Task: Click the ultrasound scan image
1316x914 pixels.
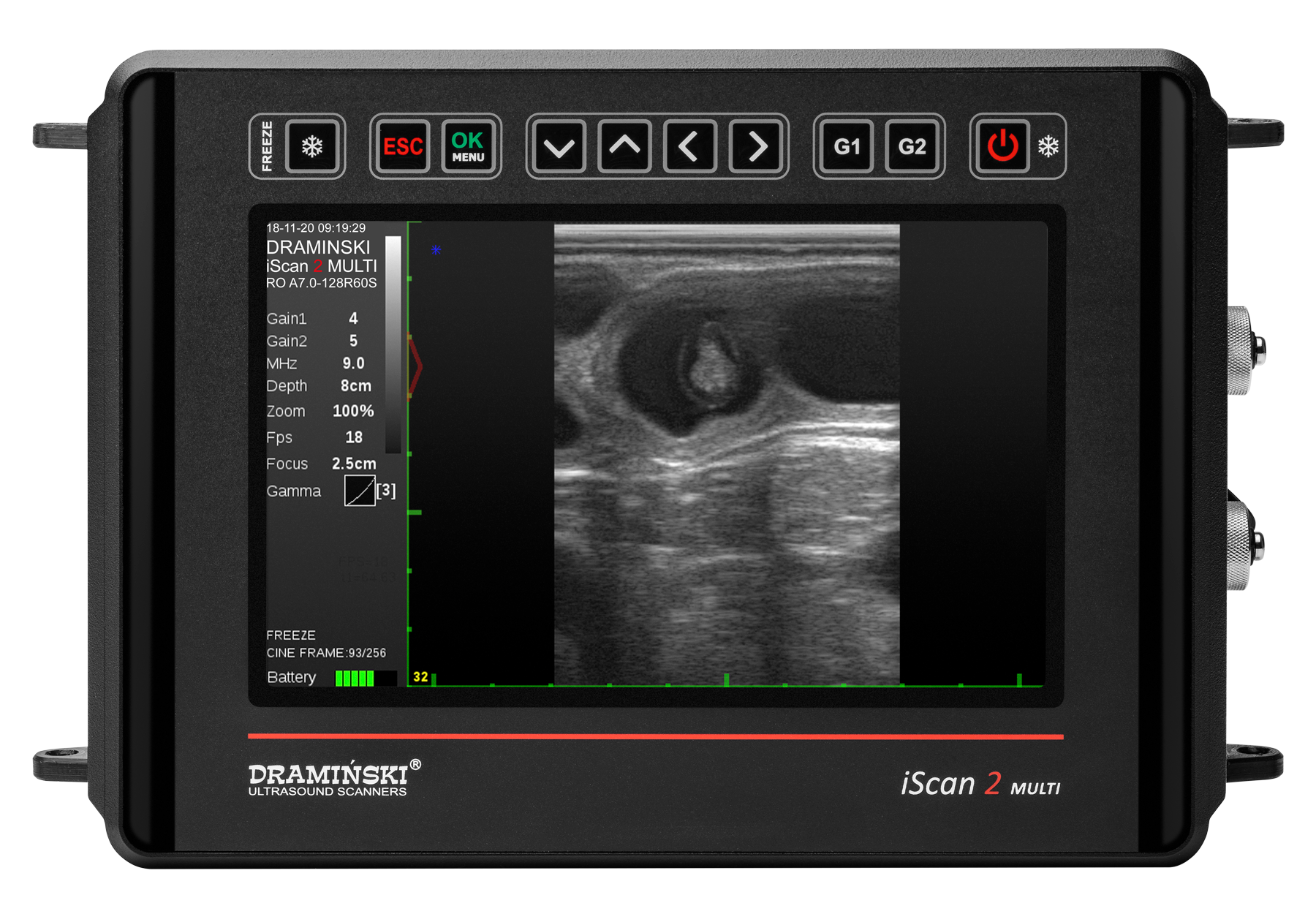Action: click(727, 454)
